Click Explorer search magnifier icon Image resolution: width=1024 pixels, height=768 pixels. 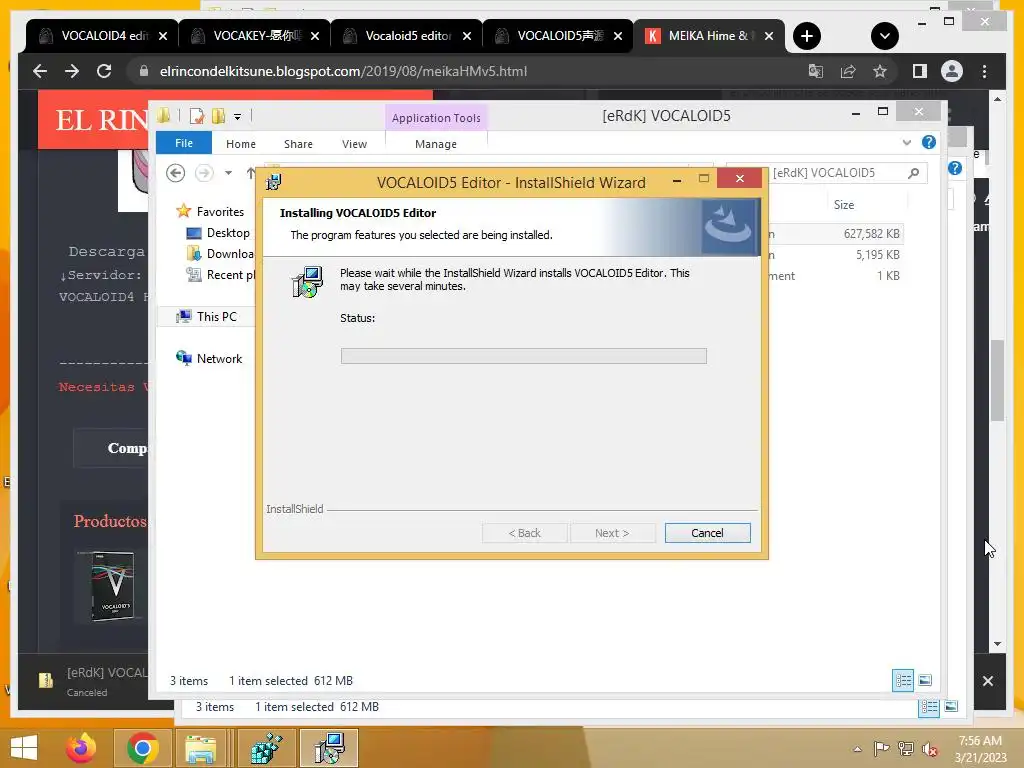tap(914, 173)
